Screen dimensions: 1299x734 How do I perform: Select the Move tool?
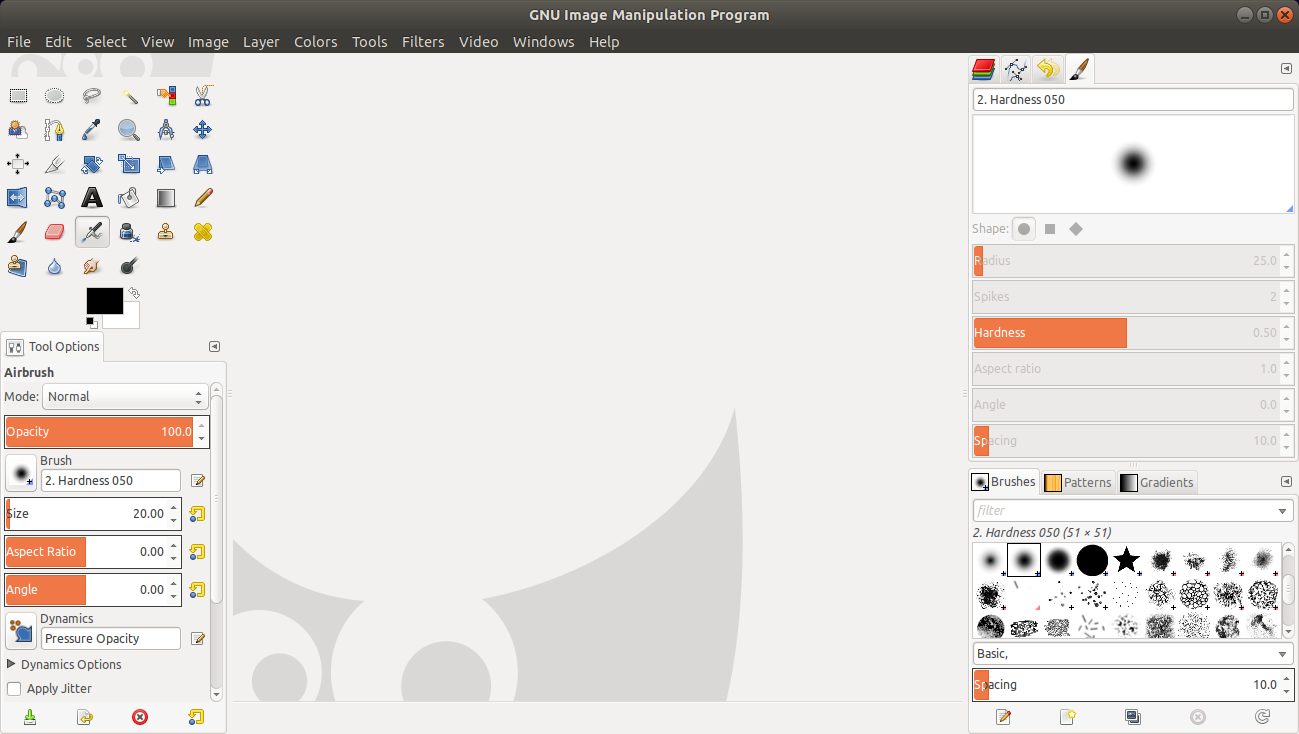click(202, 130)
